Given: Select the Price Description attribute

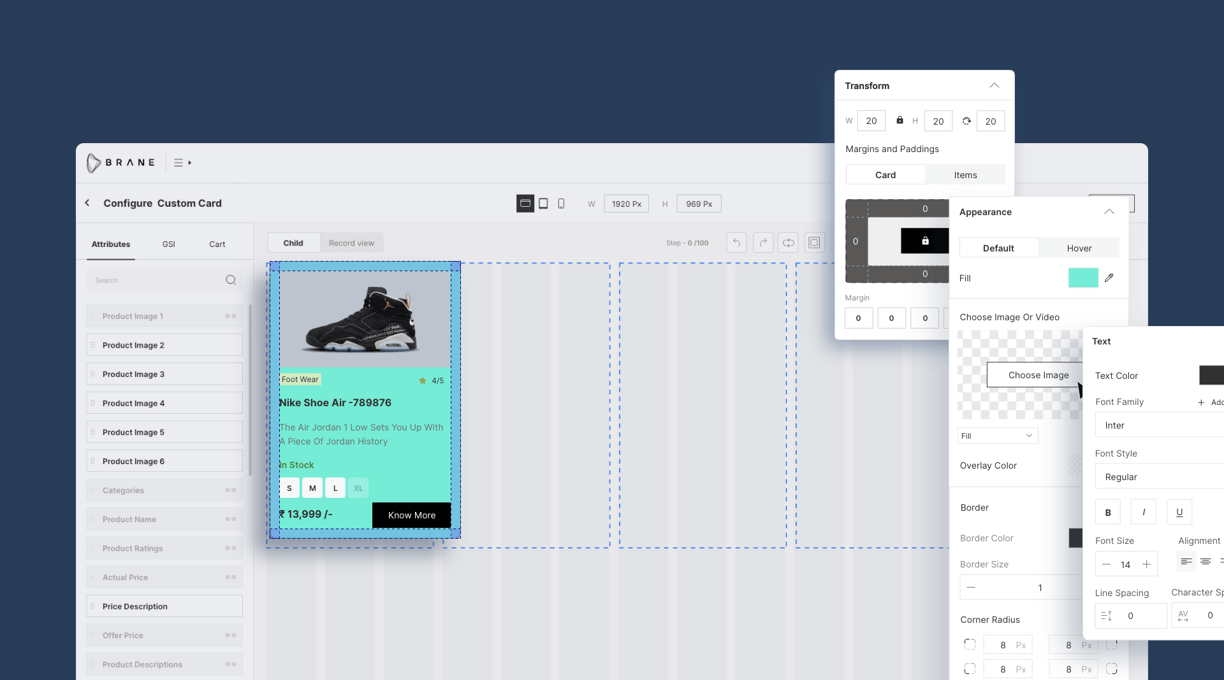Looking at the screenshot, I should pos(164,606).
